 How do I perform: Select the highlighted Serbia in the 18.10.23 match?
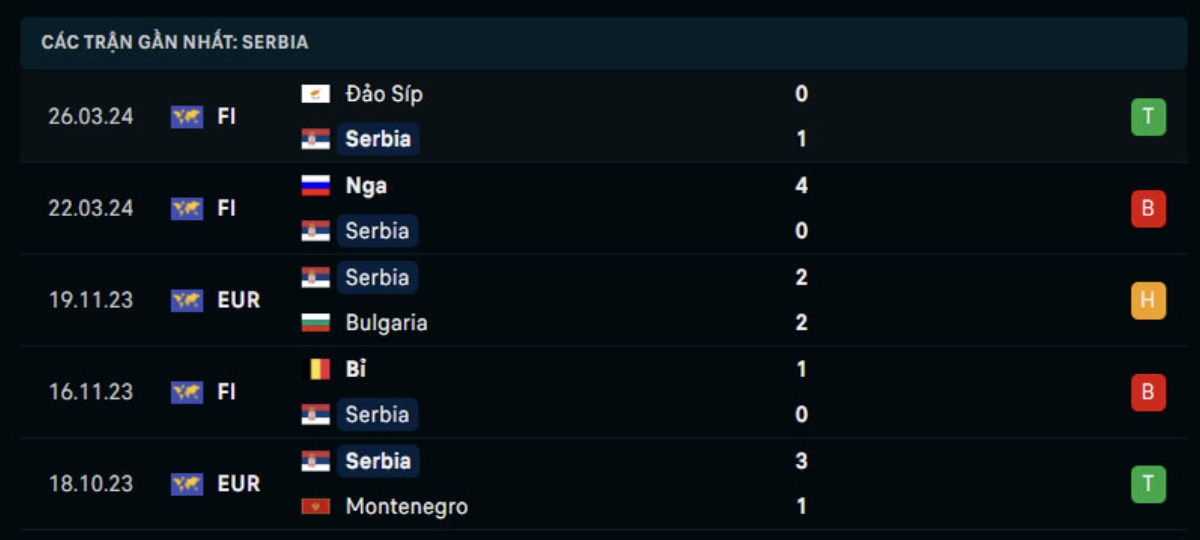click(378, 461)
